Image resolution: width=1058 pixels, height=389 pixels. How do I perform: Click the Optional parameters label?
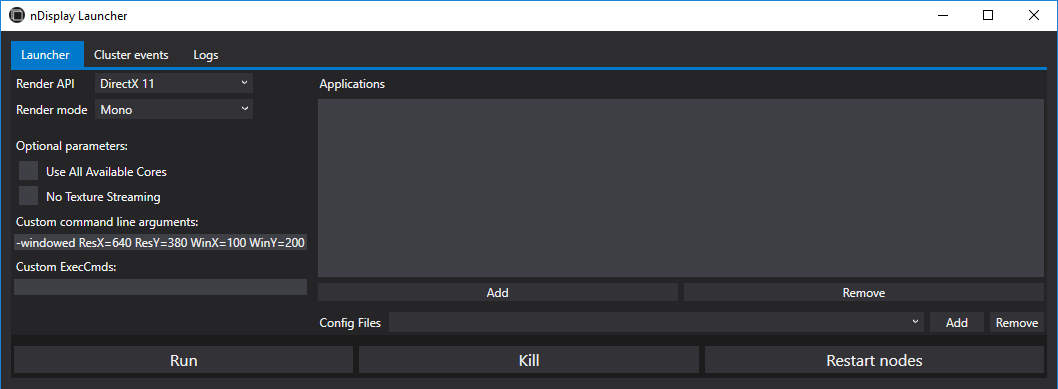72,146
